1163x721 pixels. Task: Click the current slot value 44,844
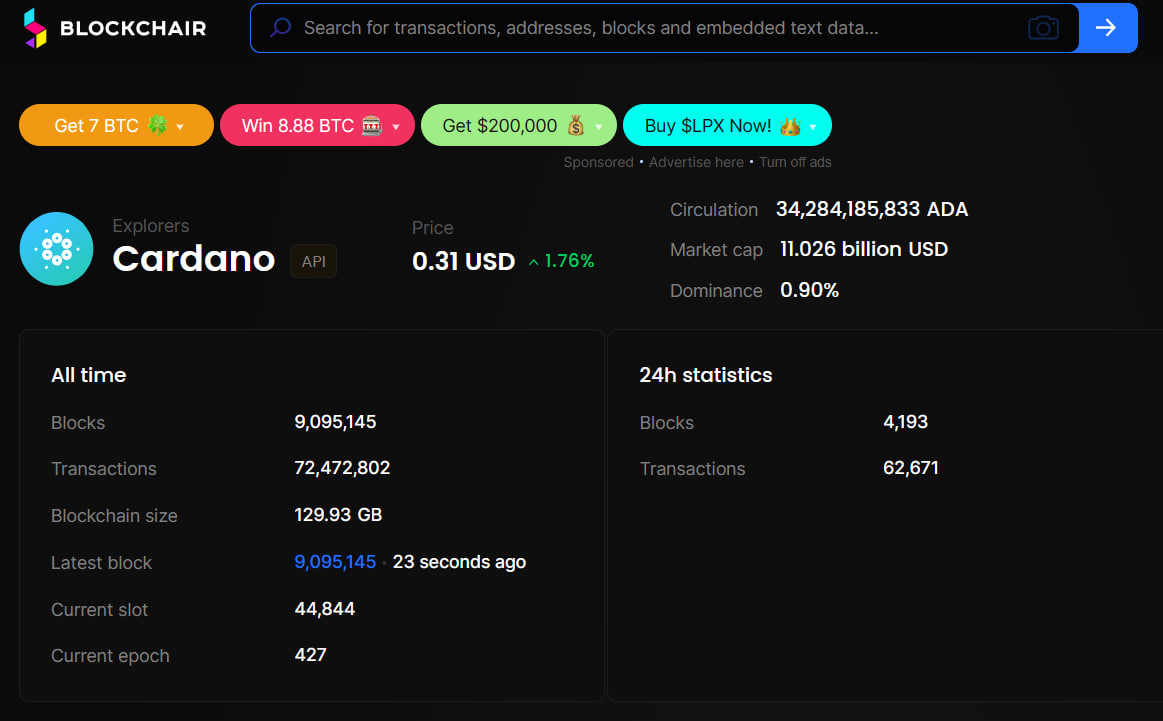point(325,609)
